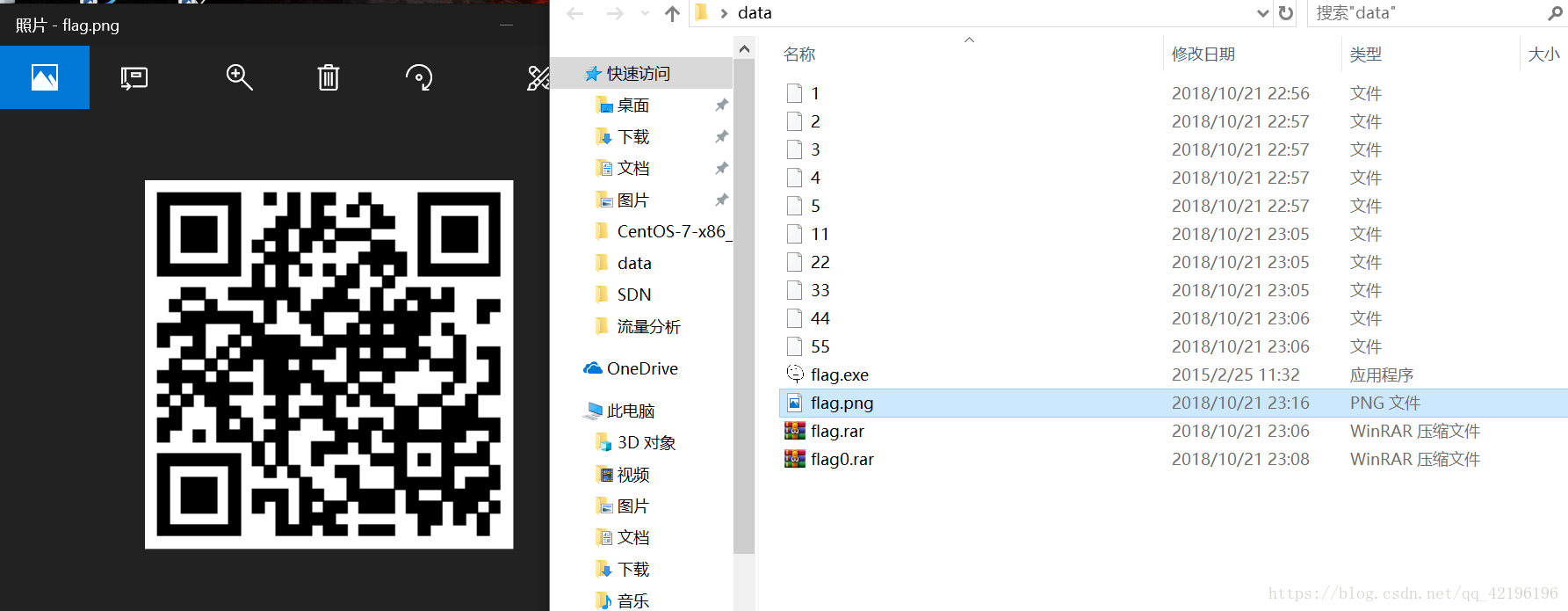Viewport: 1568px width, 611px height.
Task: Refresh the data folder view
Action: [x=1286, y=13]
